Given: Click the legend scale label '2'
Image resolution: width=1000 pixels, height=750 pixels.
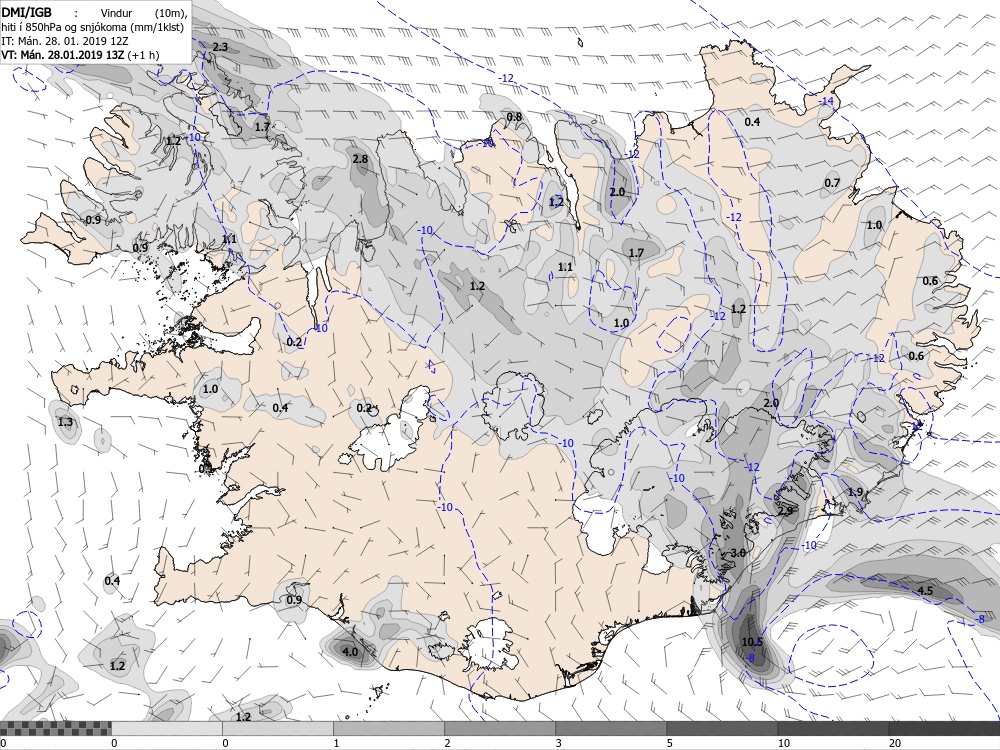Looking at the screenshot, I should click(x=447, y=743).
